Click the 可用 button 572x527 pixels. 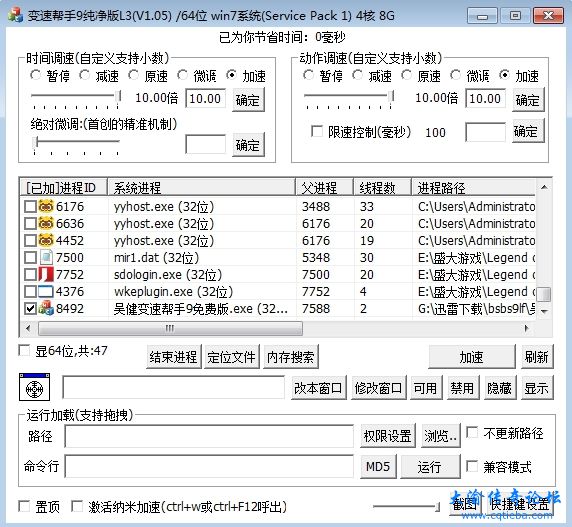(x=426, y=388)
